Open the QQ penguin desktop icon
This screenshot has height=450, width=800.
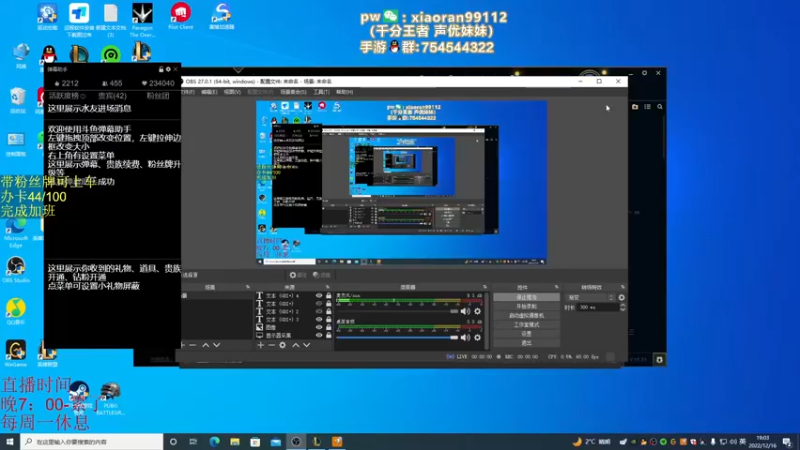[49, 56]
